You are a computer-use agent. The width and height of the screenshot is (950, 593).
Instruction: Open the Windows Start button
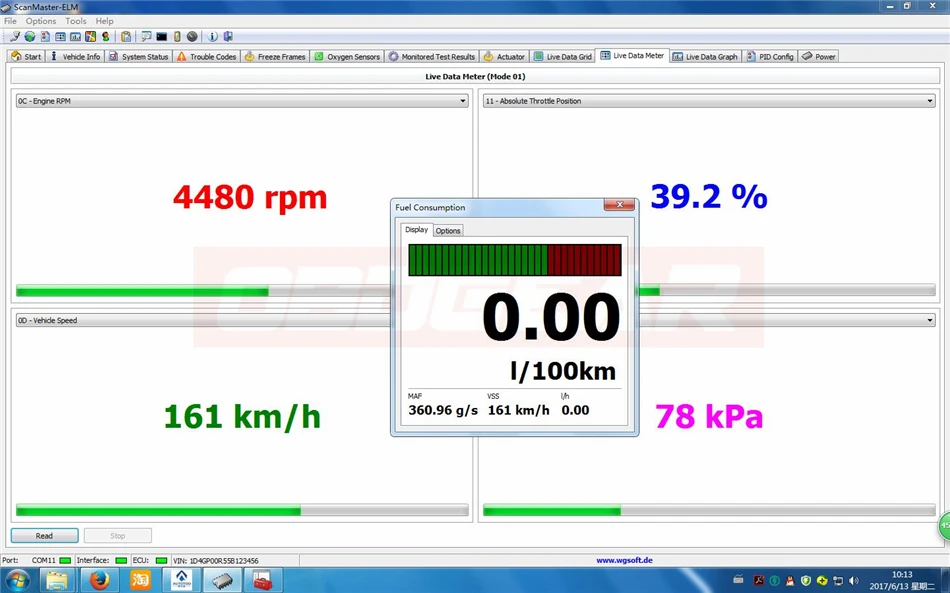pos(17,581)
